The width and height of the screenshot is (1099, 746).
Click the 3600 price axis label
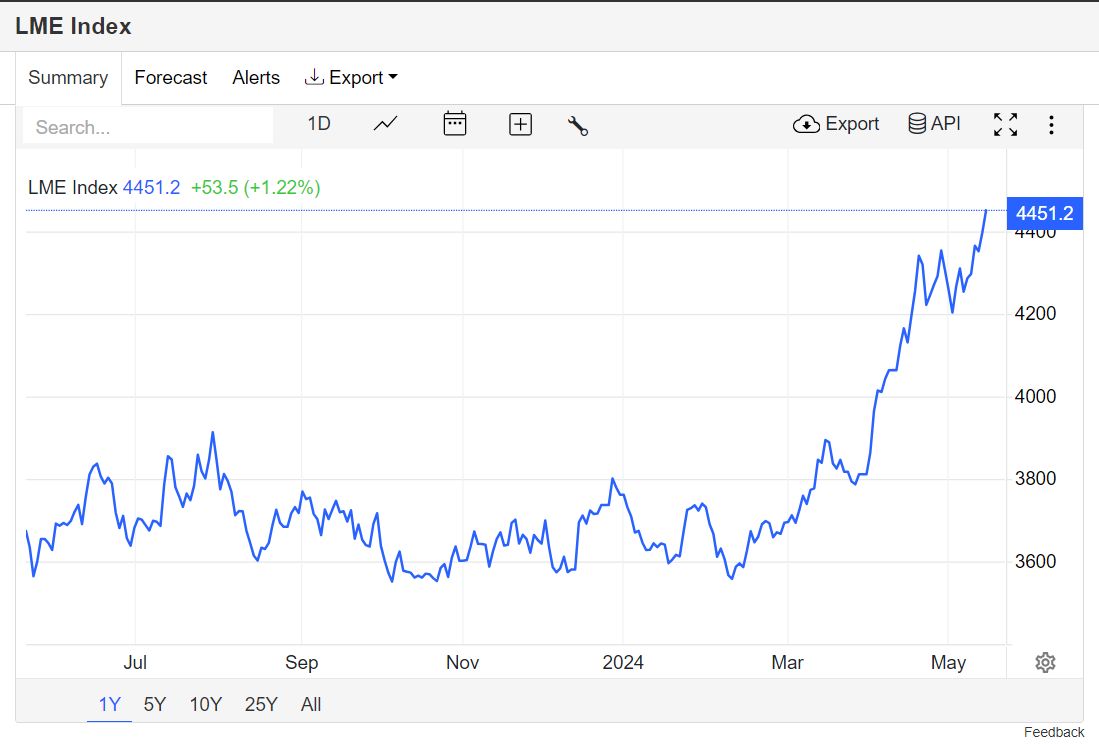(x=1035, y=562)
